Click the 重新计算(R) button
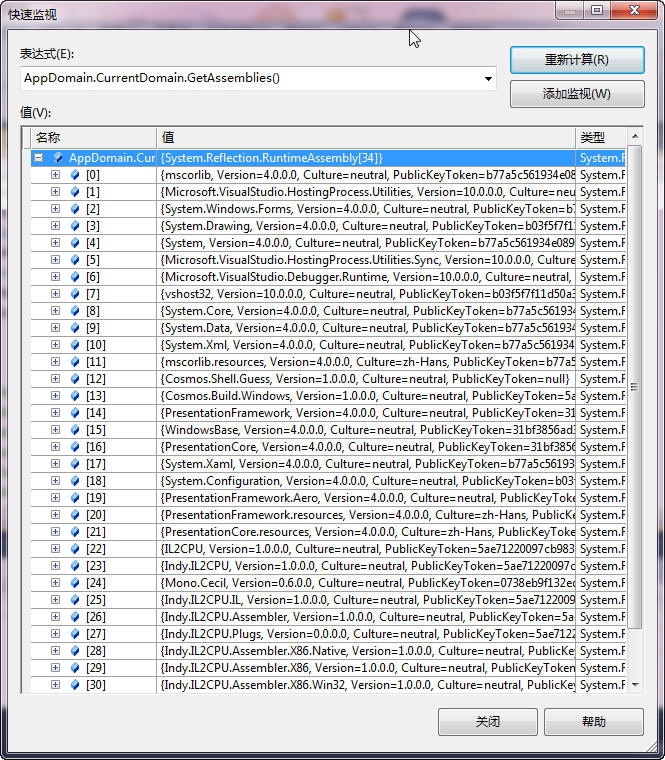This screenshot has height=760, width=665. (x=577, y=60)
